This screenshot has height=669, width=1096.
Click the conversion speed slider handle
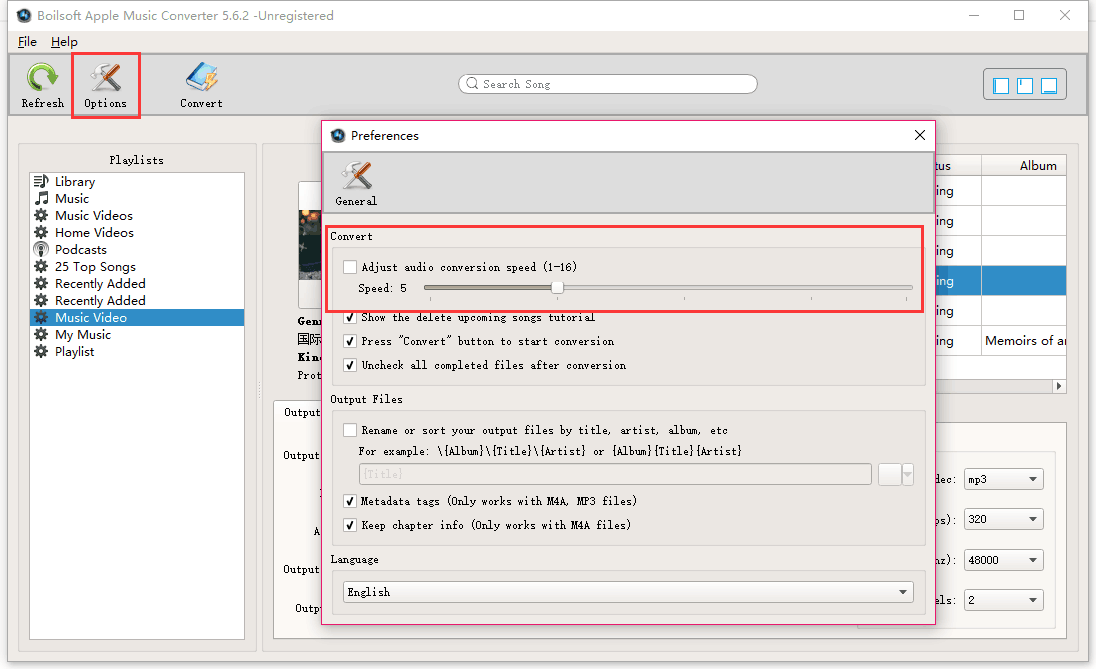click(557, 287)
